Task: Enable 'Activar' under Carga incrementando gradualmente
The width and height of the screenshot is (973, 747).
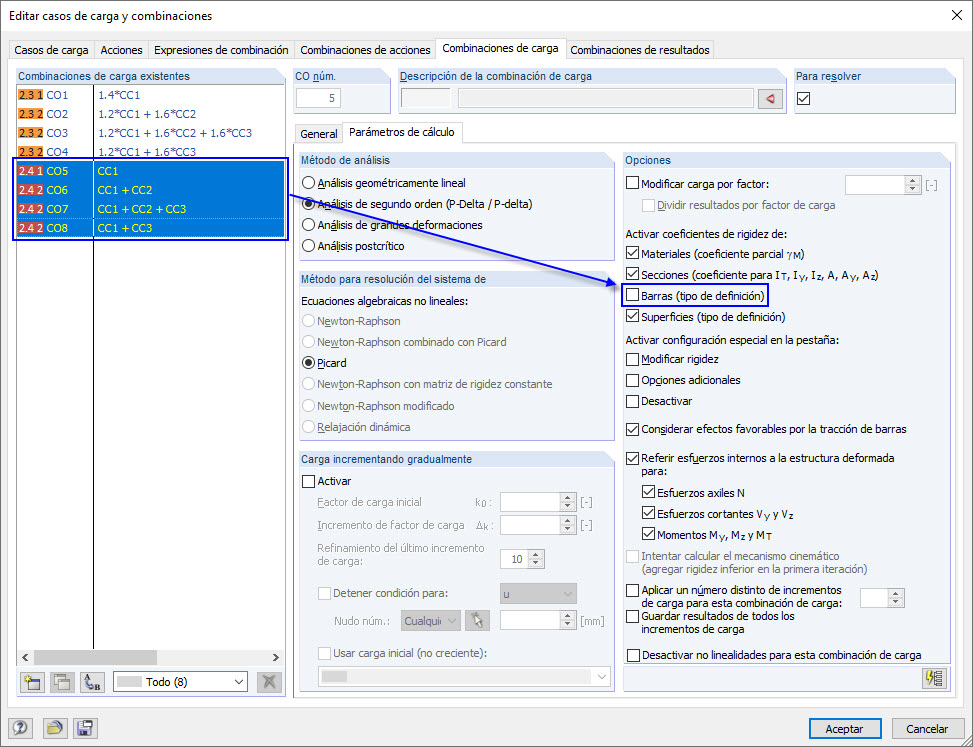Action: tap(309, 481)
